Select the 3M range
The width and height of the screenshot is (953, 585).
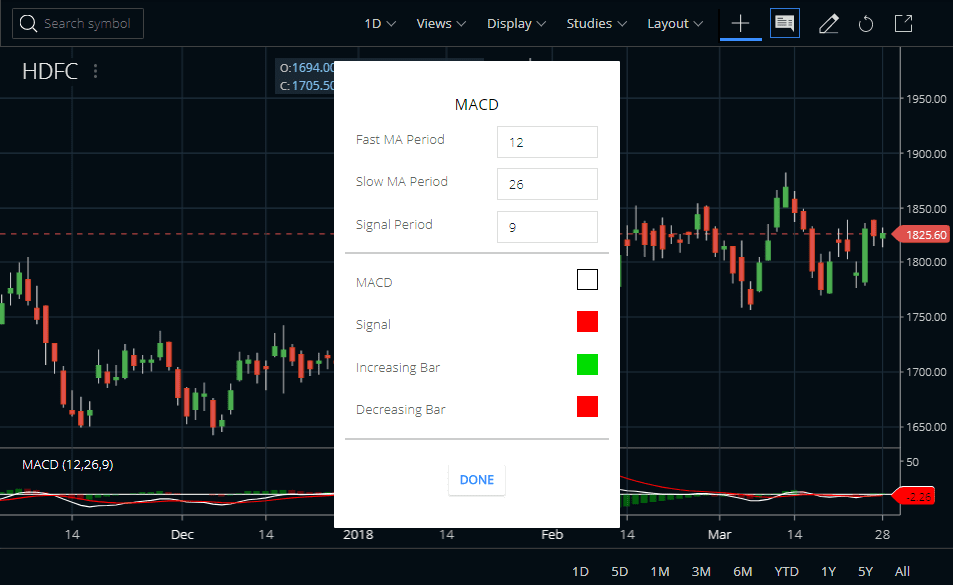coord(701,572)
